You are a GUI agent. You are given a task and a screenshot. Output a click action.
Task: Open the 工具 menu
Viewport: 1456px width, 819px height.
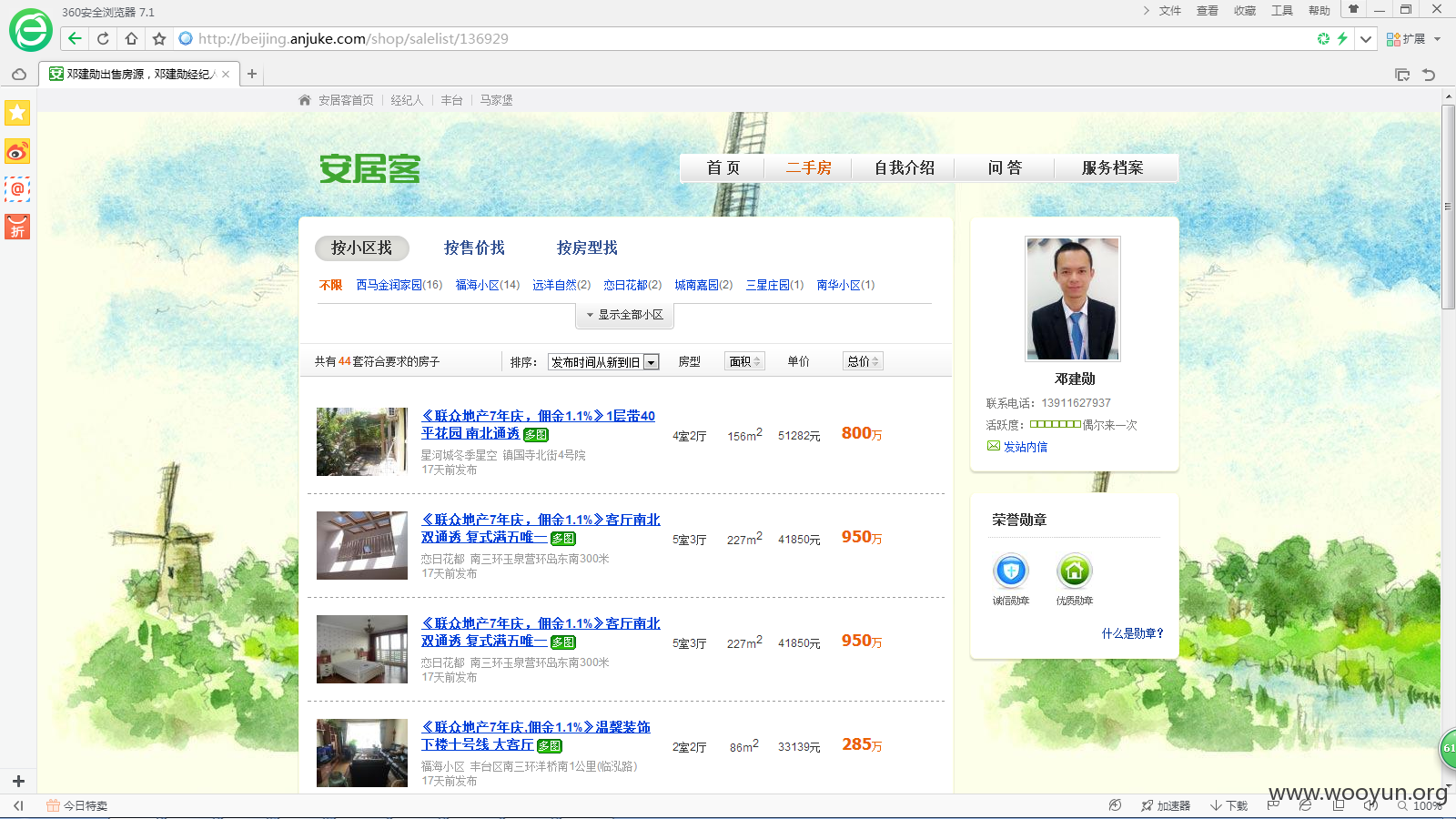pos(1281,11)
